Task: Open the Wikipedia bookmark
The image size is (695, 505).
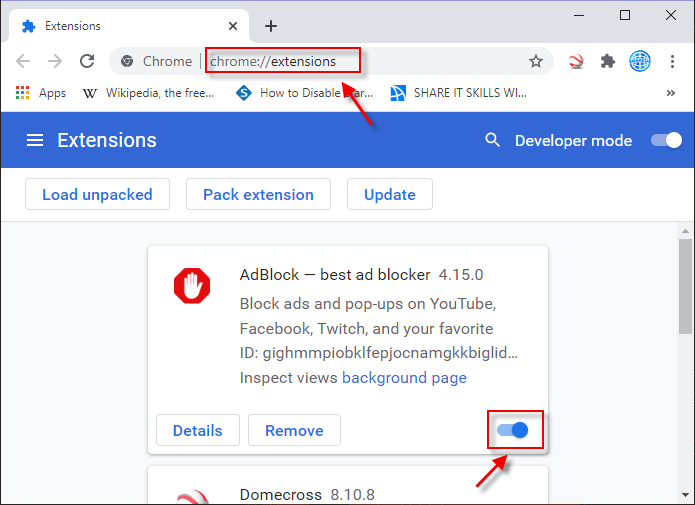Action: point(148,93)
